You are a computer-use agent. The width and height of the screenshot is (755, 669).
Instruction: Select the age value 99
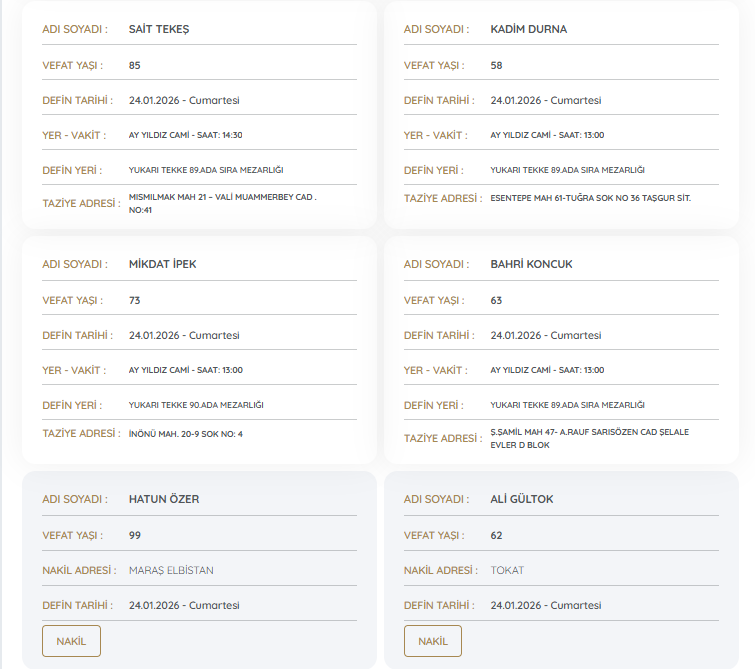135,535
